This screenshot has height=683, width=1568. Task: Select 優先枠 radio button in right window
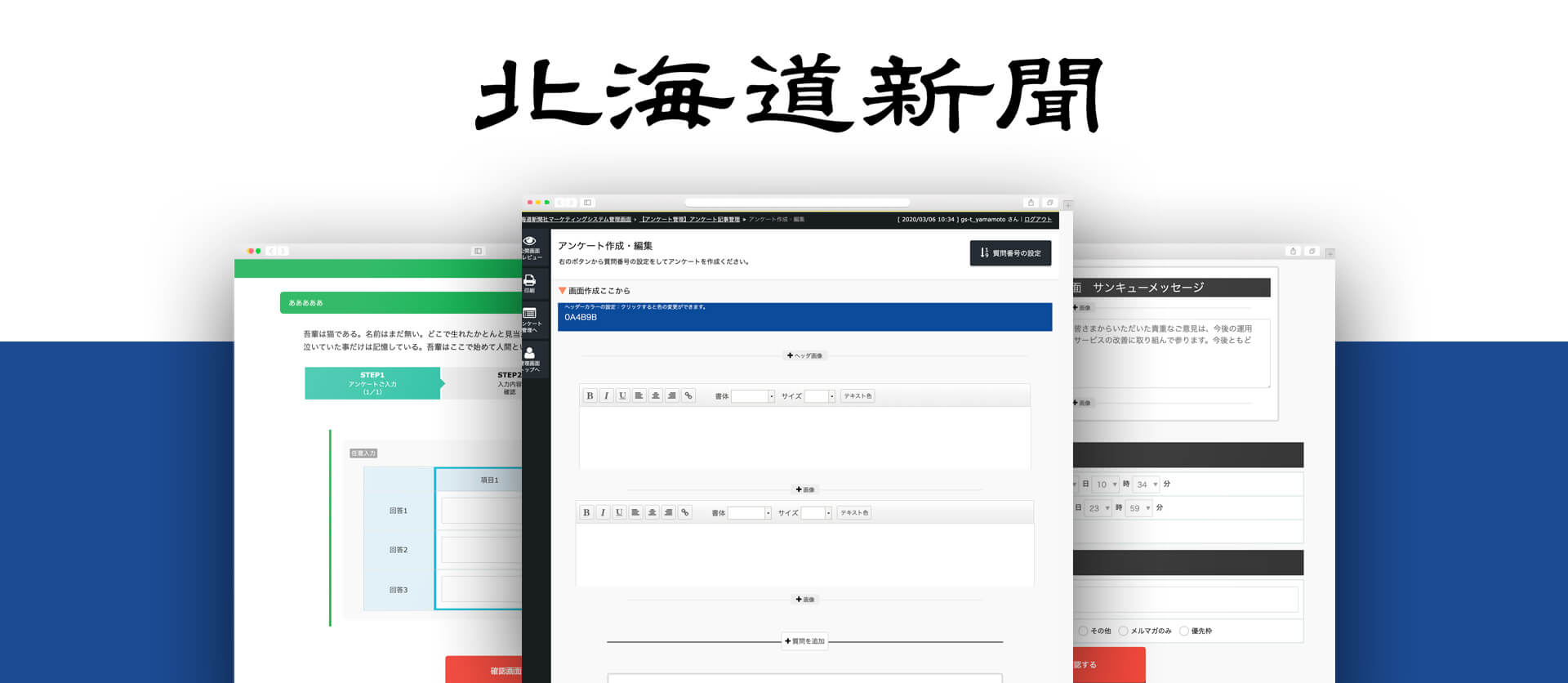(1183, 631)
